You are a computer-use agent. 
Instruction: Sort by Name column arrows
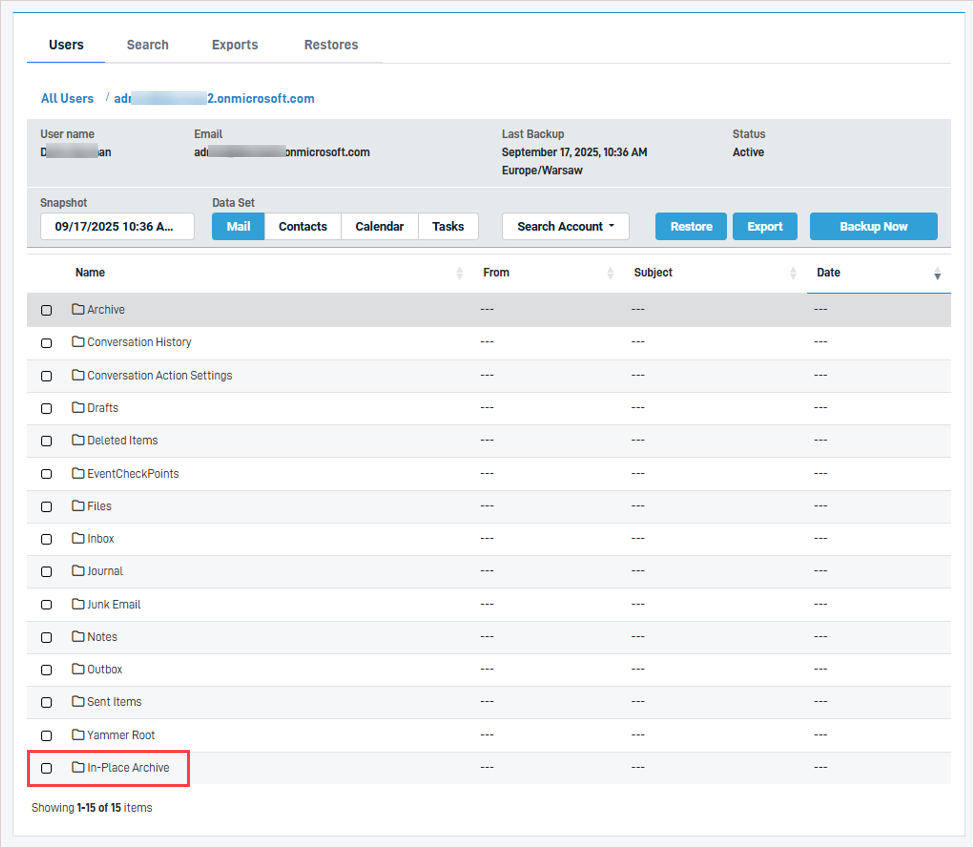460,273
